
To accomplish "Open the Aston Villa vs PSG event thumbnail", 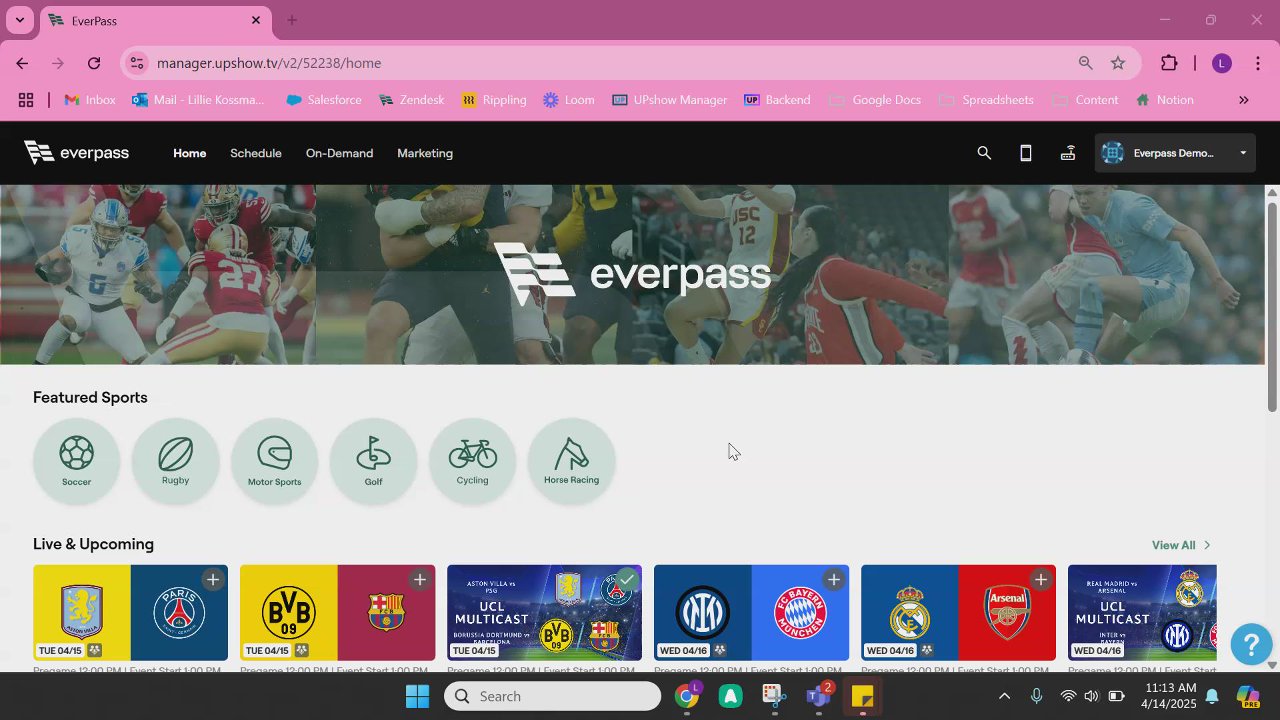I will click(130, 613).
